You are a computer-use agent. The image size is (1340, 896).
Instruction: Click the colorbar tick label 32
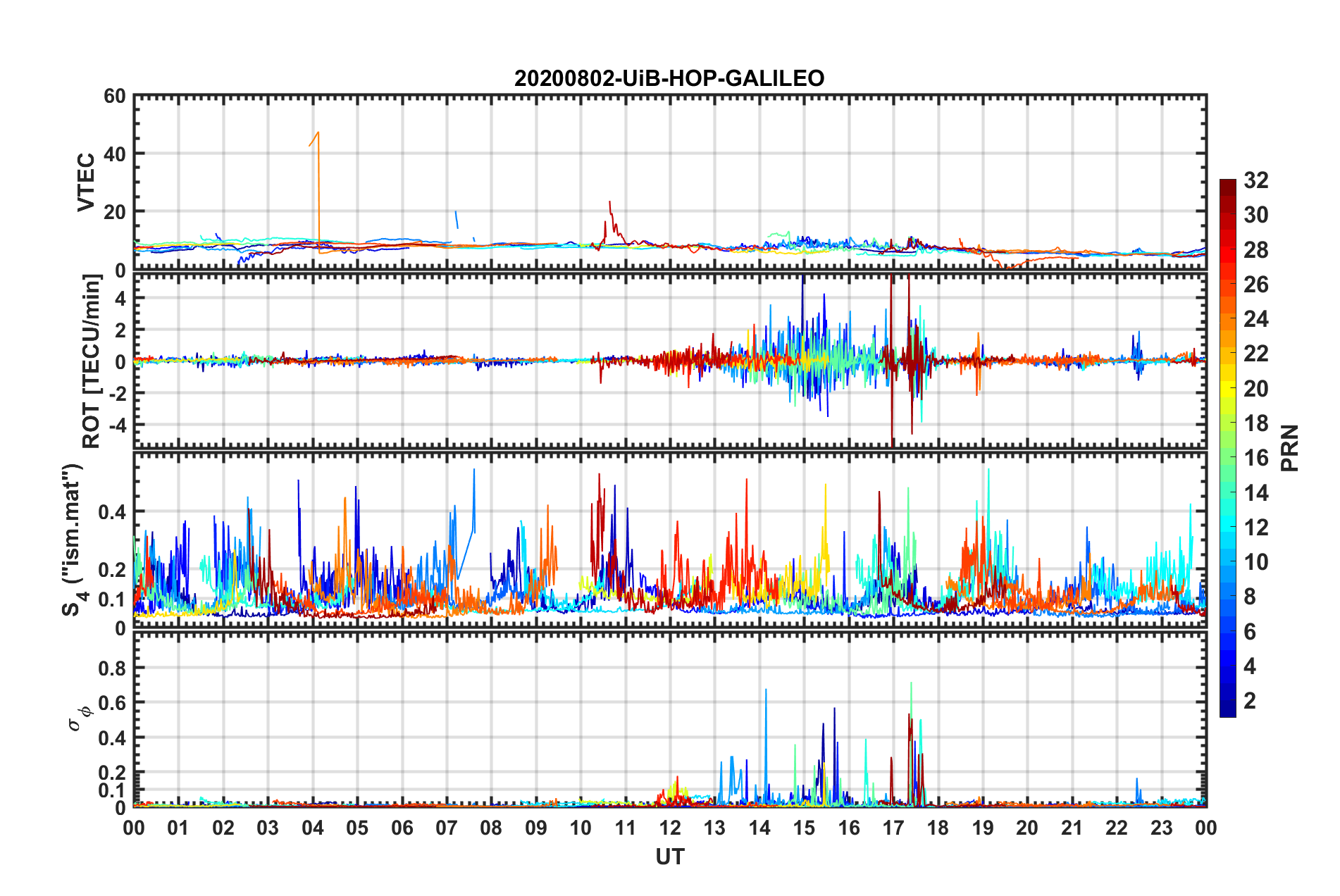click(x=1255, y=180)
